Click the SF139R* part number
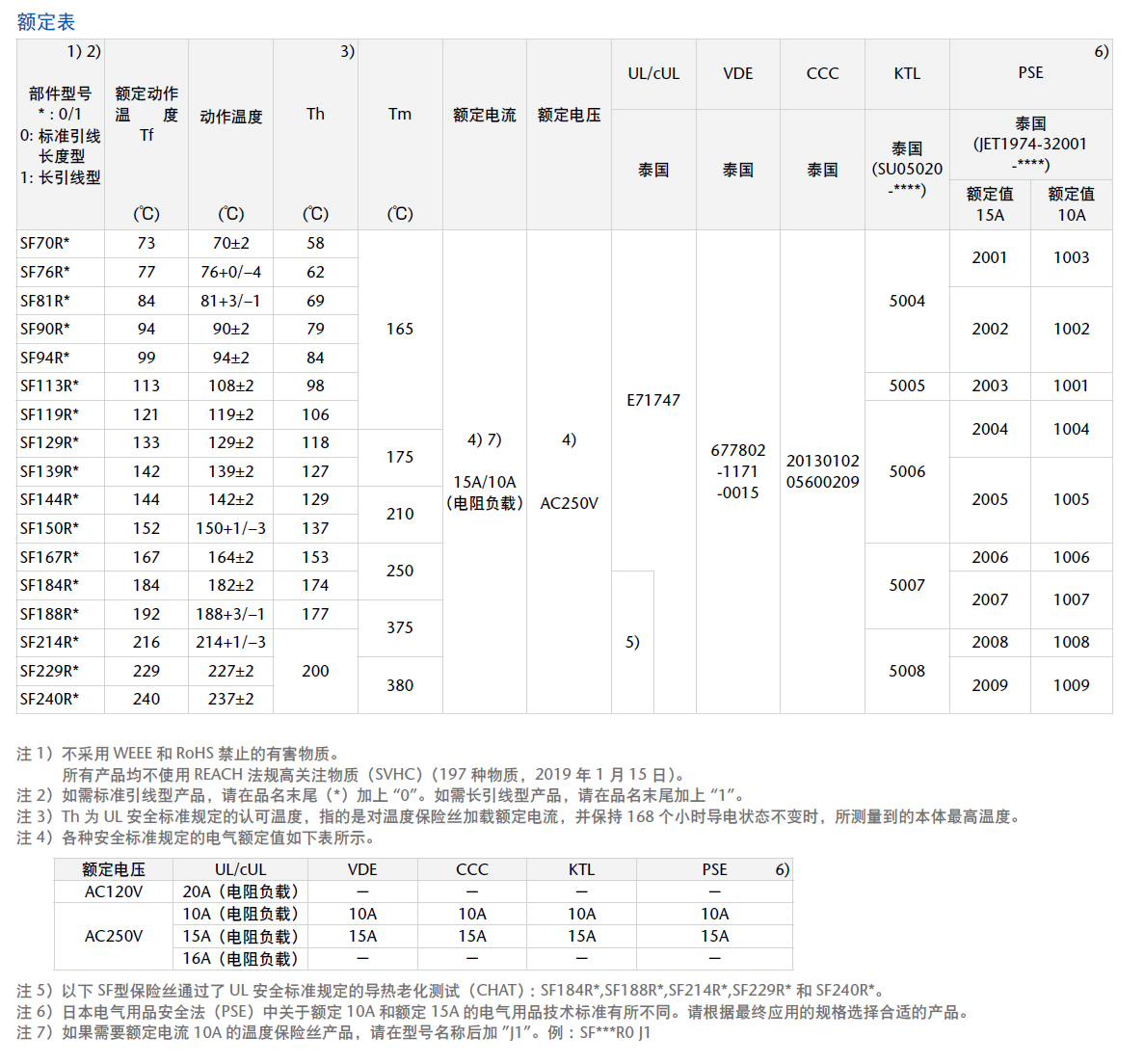Viewport: 1144px width, 1064px height. click(x=49, y=471)
